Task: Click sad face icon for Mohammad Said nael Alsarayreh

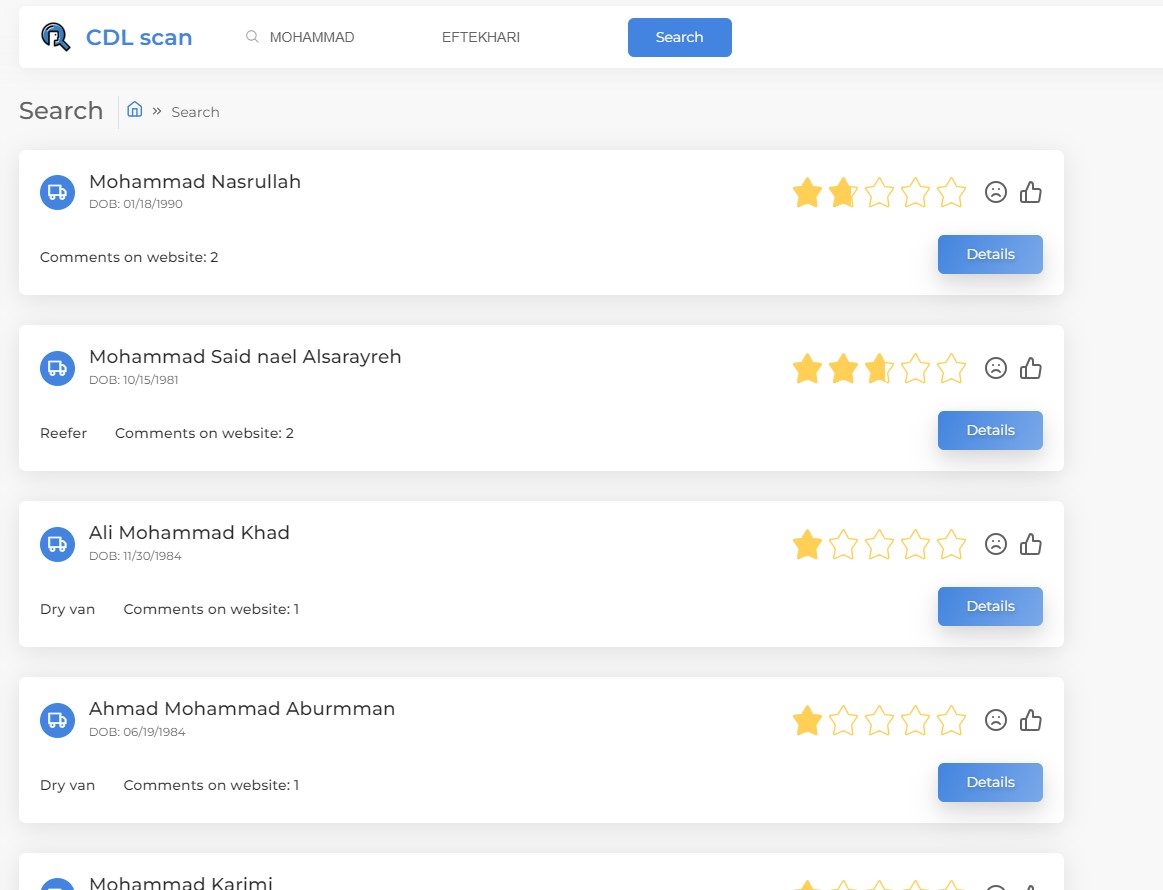Action: click(x=996, y=368)
